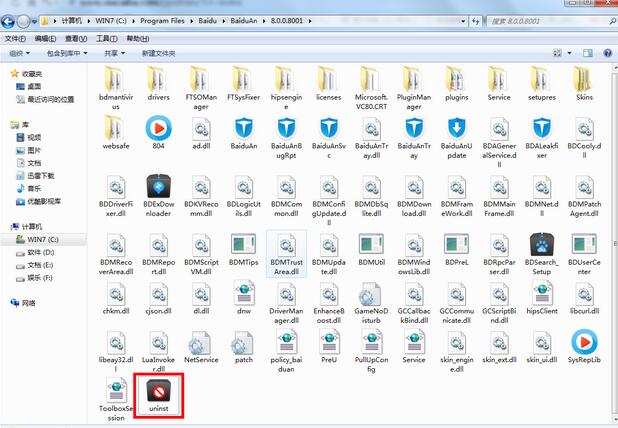Select the 804 media file icon
The width and height of the screenshot is (618, 428).
click(158, 128)
